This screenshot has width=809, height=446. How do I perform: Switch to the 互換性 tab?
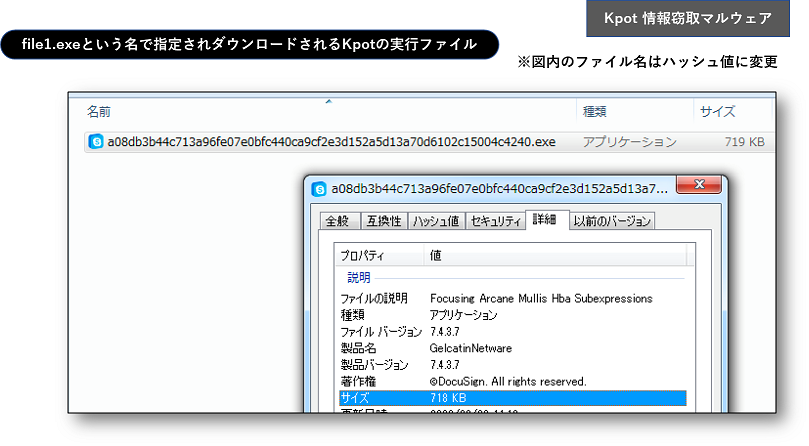pyautogui.click(x=383, y=221)
